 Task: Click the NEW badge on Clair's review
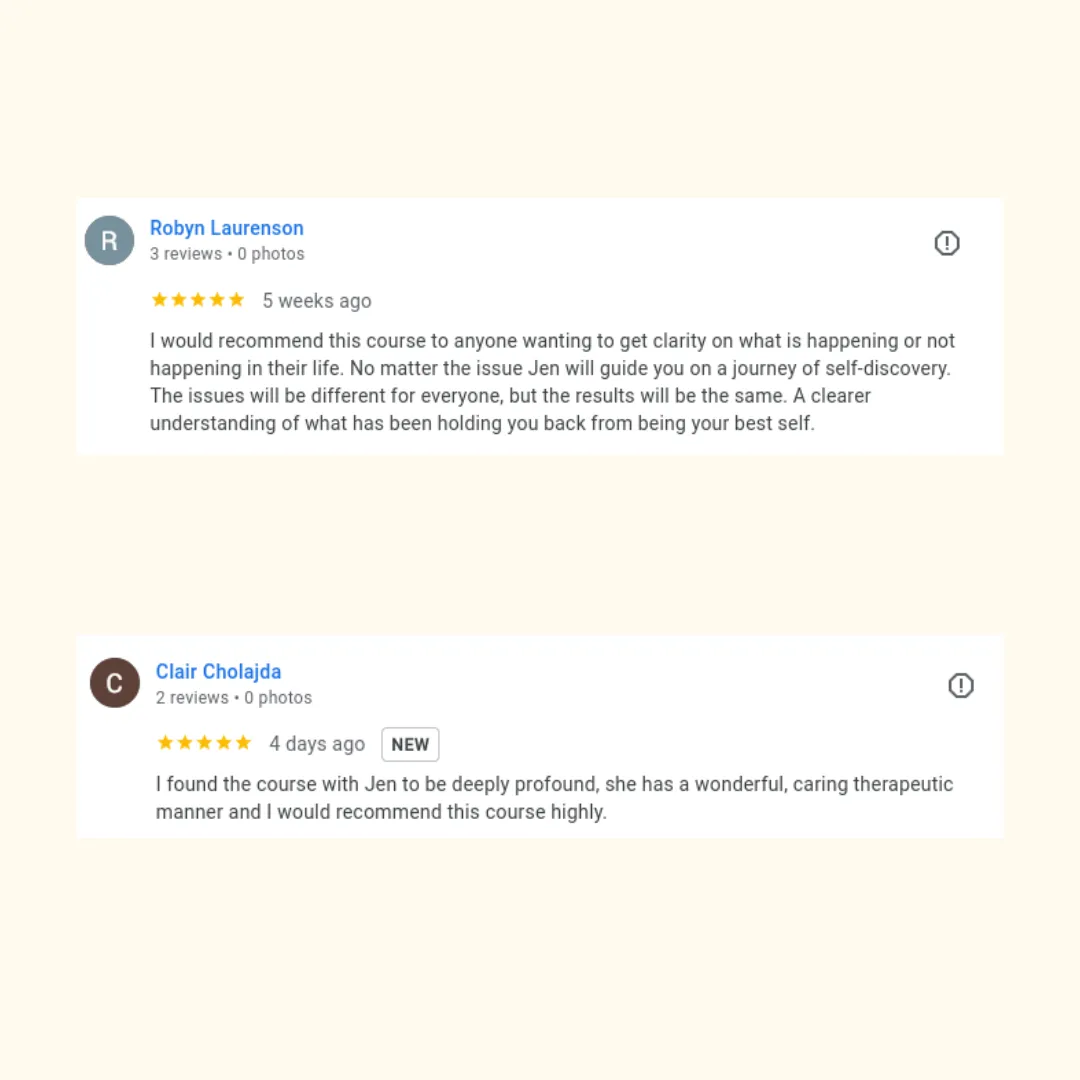tap(410, 744)
